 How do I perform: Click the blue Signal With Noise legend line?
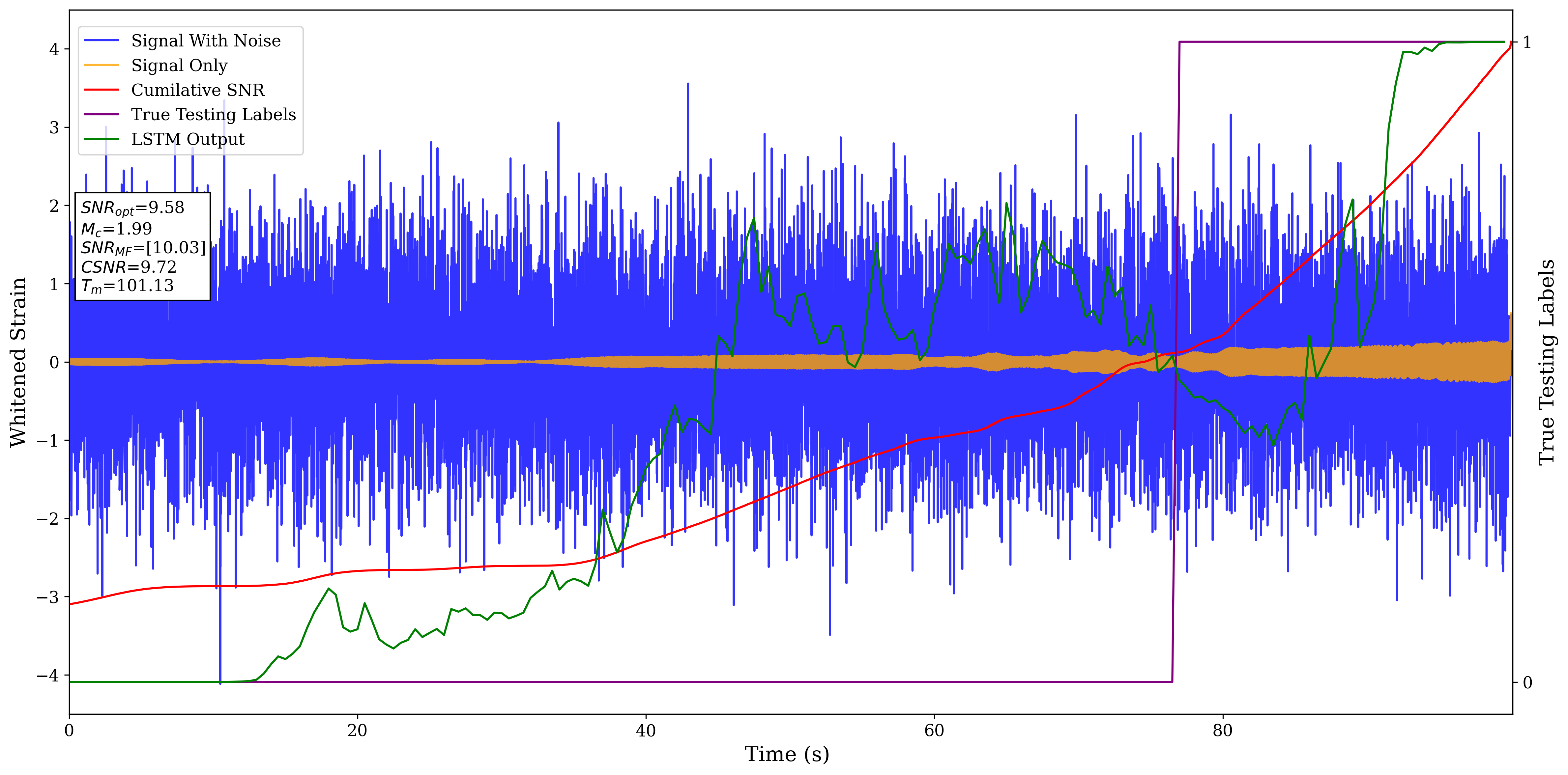(101, 41)
